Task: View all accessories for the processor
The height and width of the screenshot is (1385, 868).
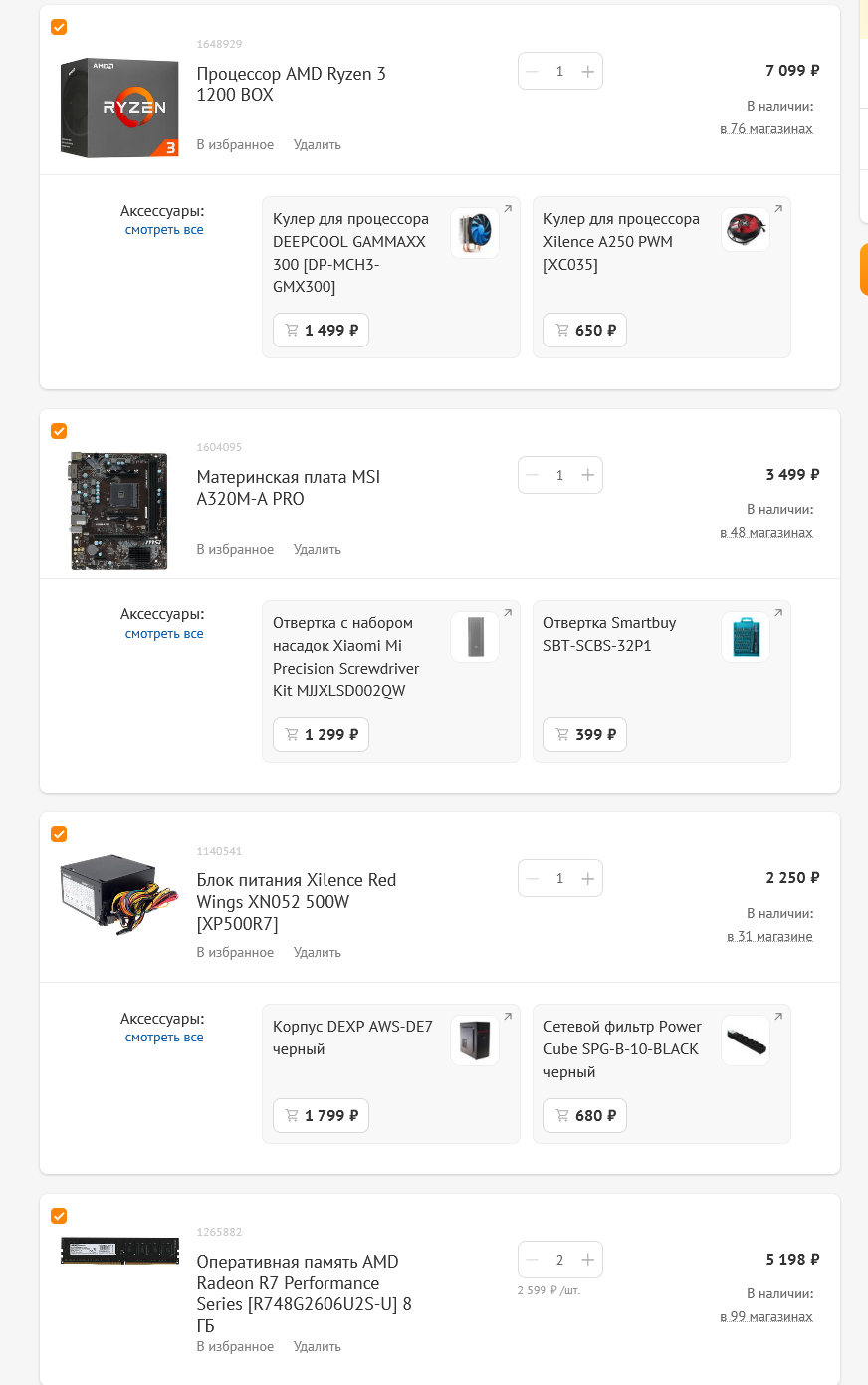Action: (164, 230)
